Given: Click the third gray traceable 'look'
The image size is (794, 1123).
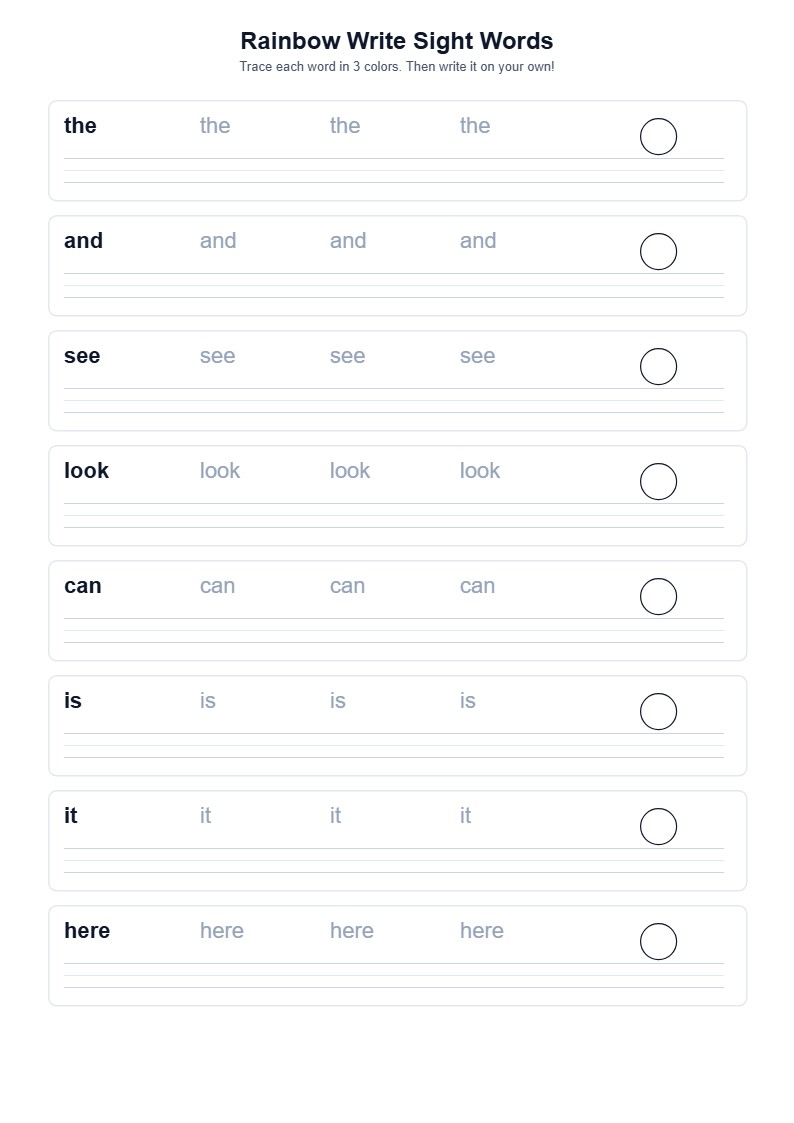Looking at the screenshot, I should pos(480,471).
